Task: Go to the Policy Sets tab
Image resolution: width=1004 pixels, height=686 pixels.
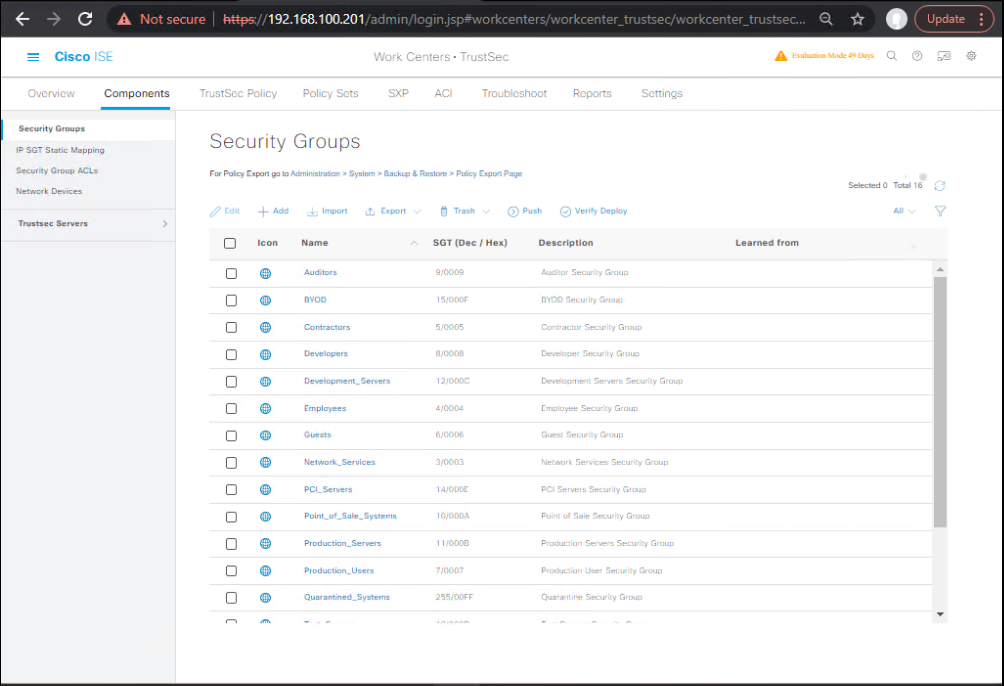Action: pyautogui.click(x=330, y=94)
